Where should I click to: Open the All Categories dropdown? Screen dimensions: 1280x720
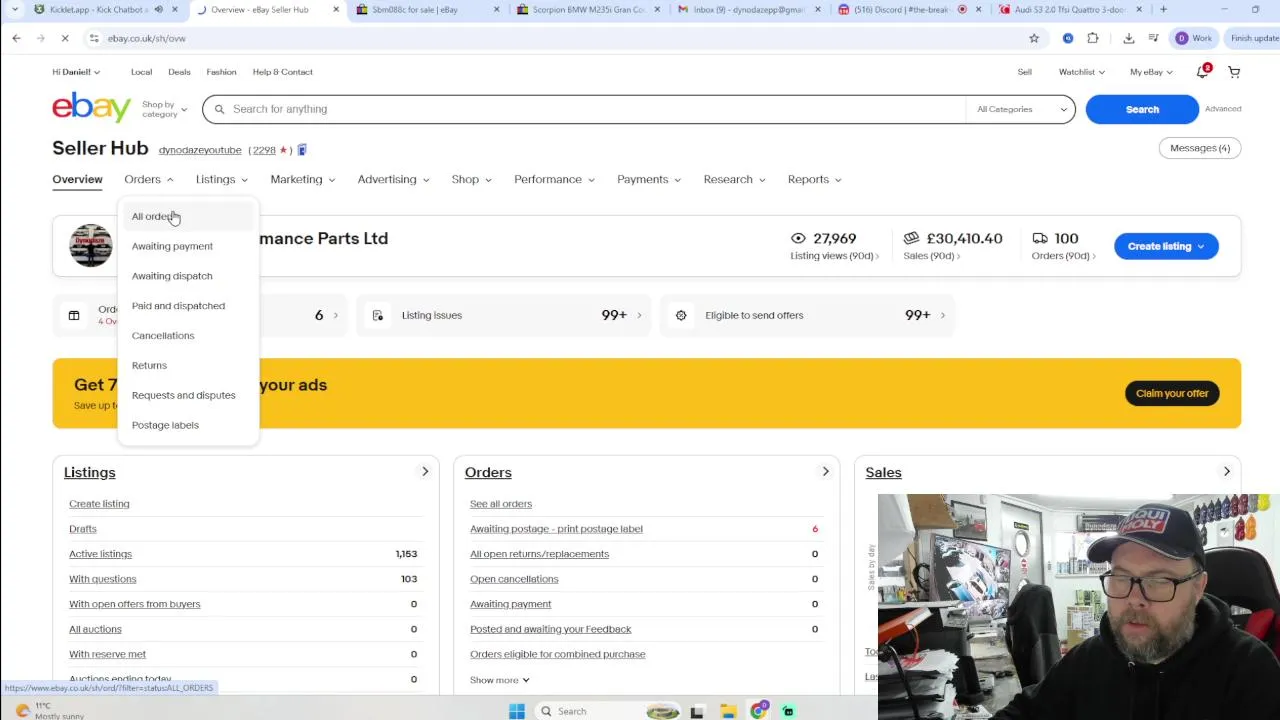[1021, 109]
